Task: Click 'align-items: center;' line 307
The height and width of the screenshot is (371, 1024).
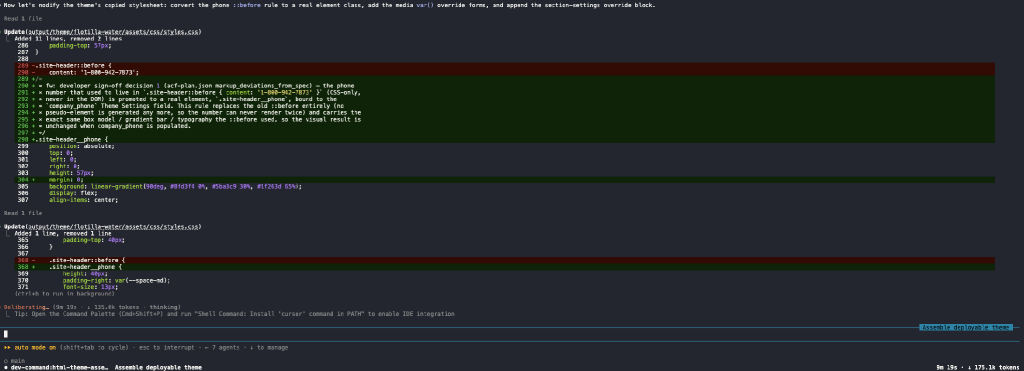Action: tap(84, 200)
